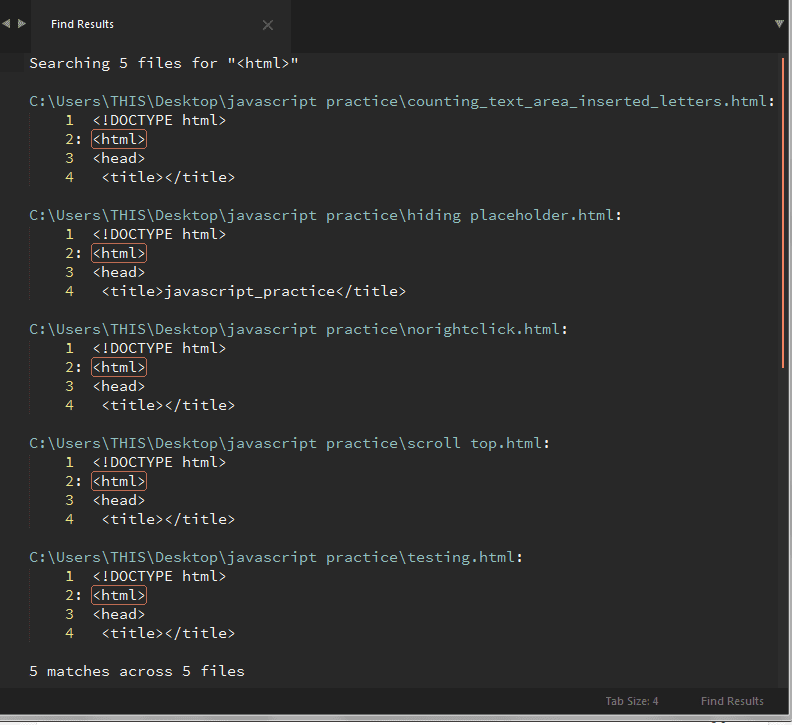Click line number 2 under scroll top.html

(70, 481)
